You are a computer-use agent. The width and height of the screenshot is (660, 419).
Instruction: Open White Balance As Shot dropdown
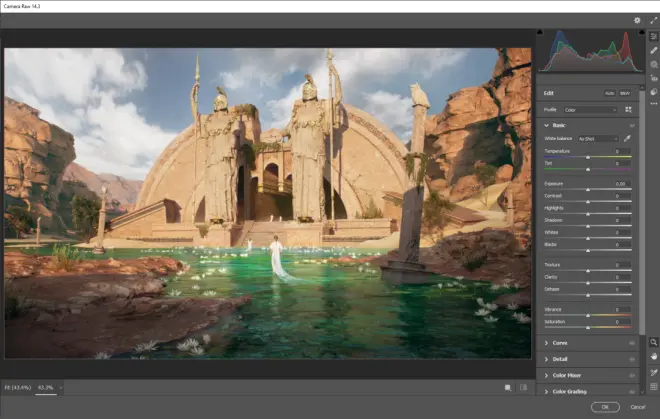point(598,139)
